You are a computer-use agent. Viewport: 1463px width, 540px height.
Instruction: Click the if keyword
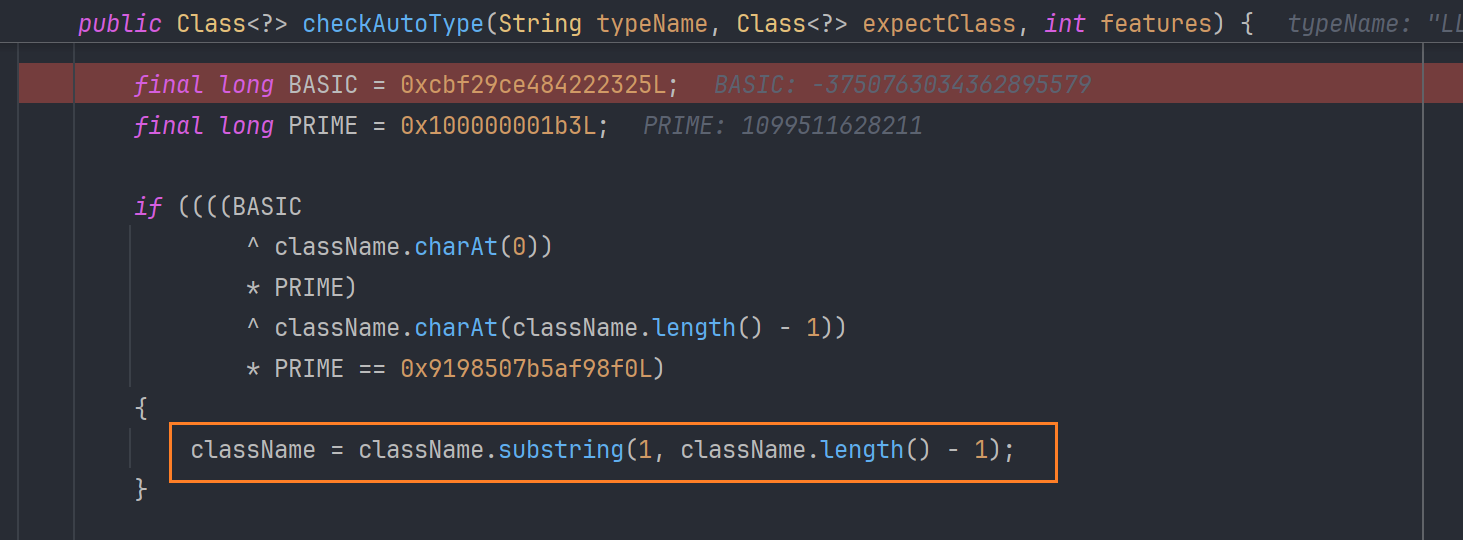coord(148,207)
